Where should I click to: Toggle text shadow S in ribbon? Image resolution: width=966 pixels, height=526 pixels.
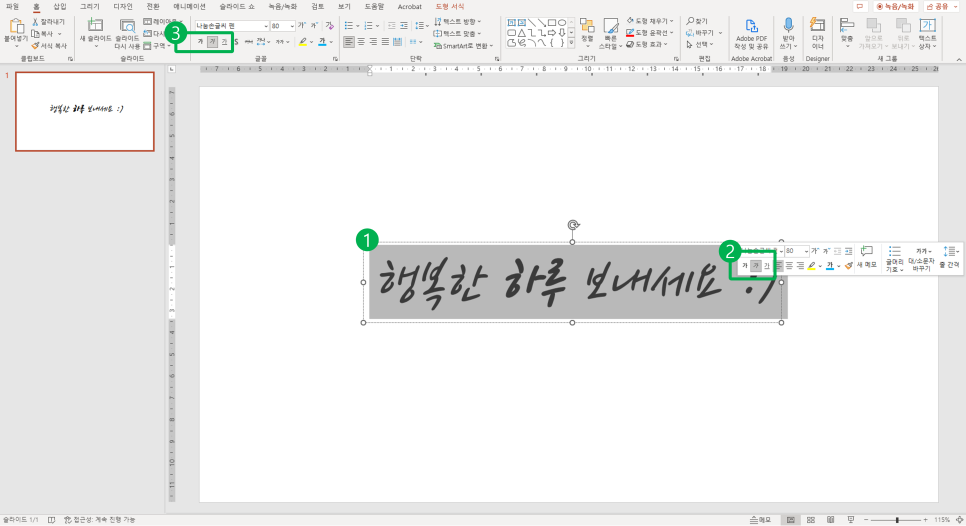[x=236, y=42]
